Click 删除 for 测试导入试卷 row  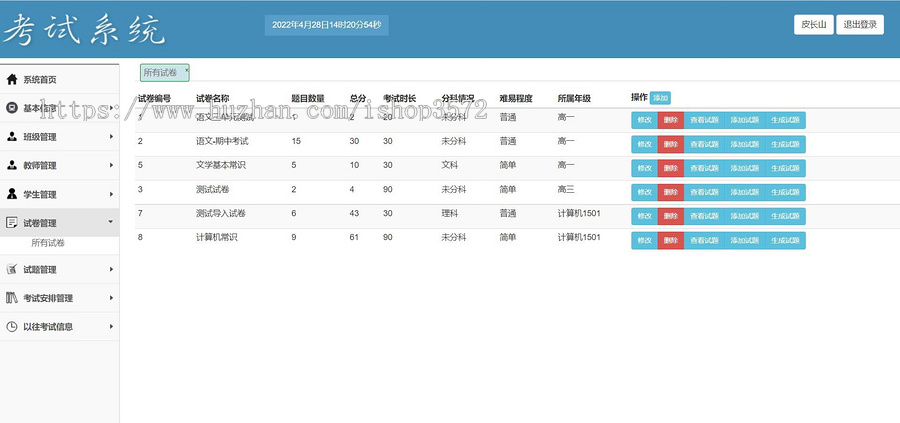670,216
